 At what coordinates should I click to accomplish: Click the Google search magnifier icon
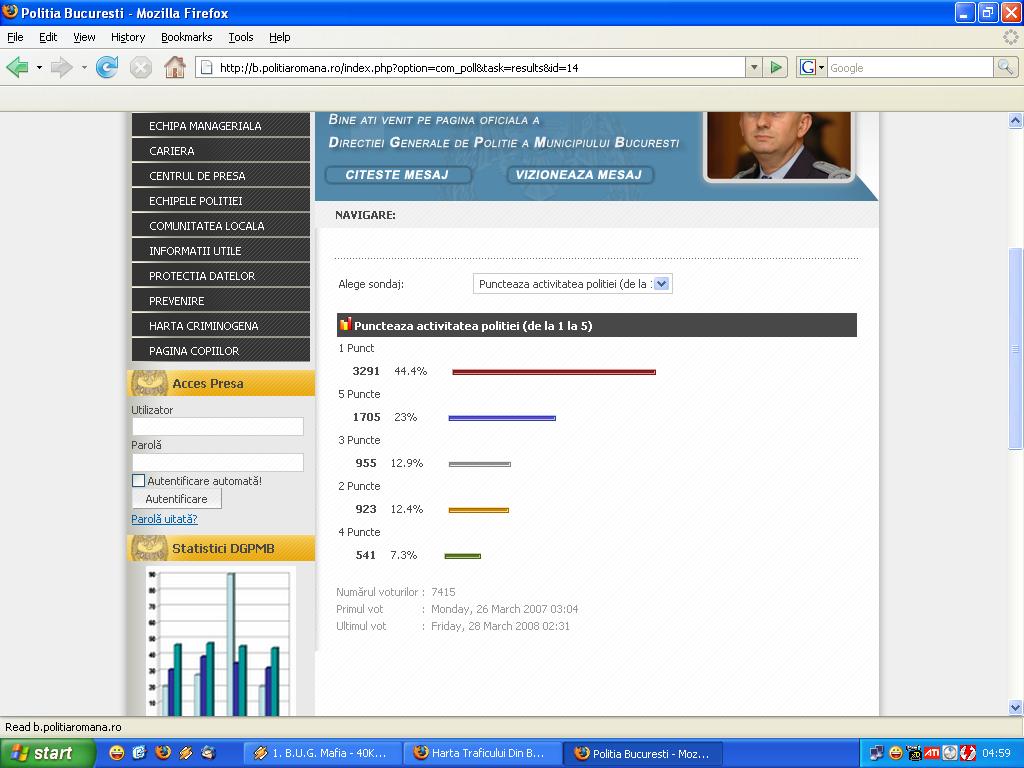(1005, 68)
